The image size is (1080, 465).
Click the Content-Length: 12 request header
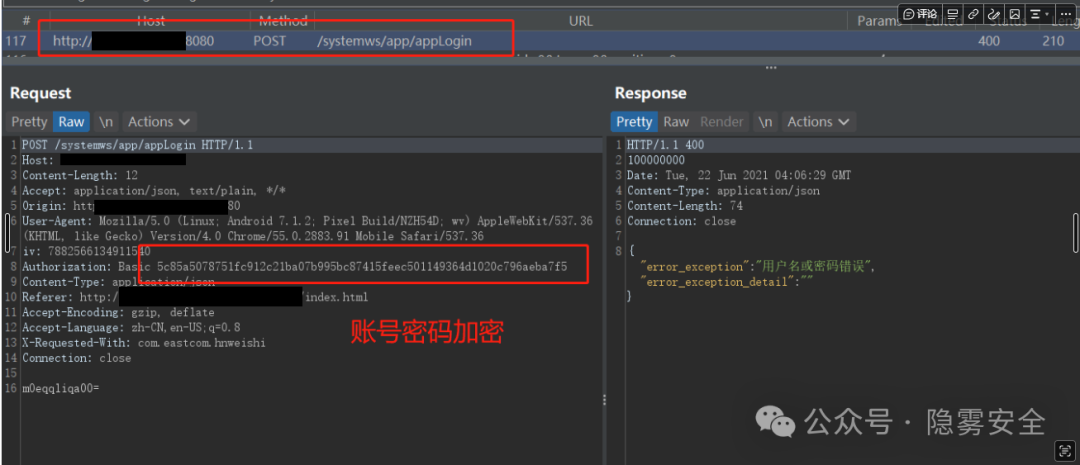[80, 176]
